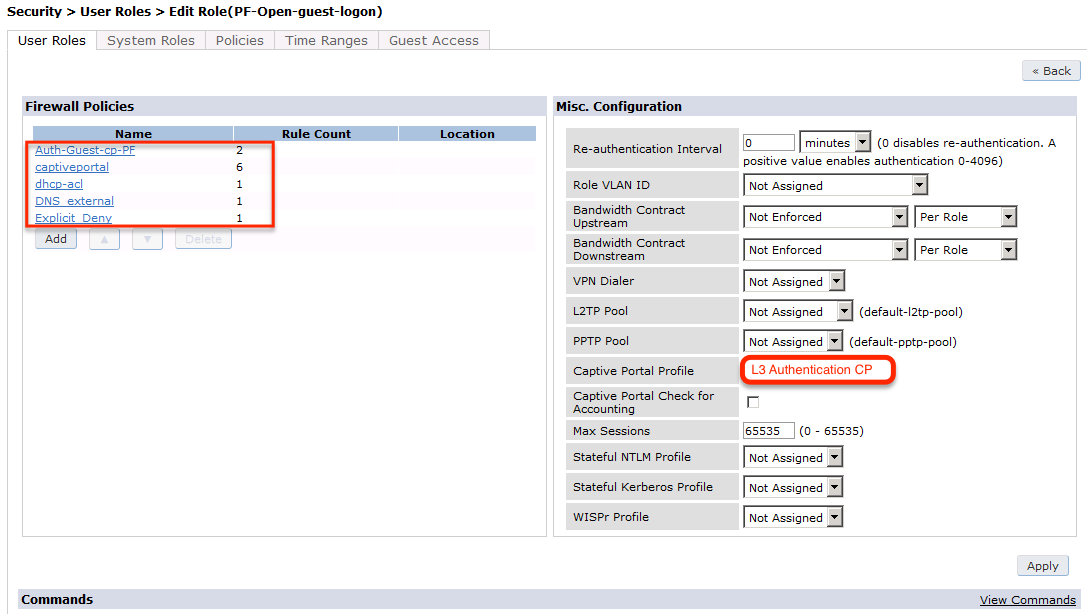Open the re-authentication minutes unit dropdown
Image resolution: width=1087 pixels, height=614 pixels.
click(x=835, y=143)
